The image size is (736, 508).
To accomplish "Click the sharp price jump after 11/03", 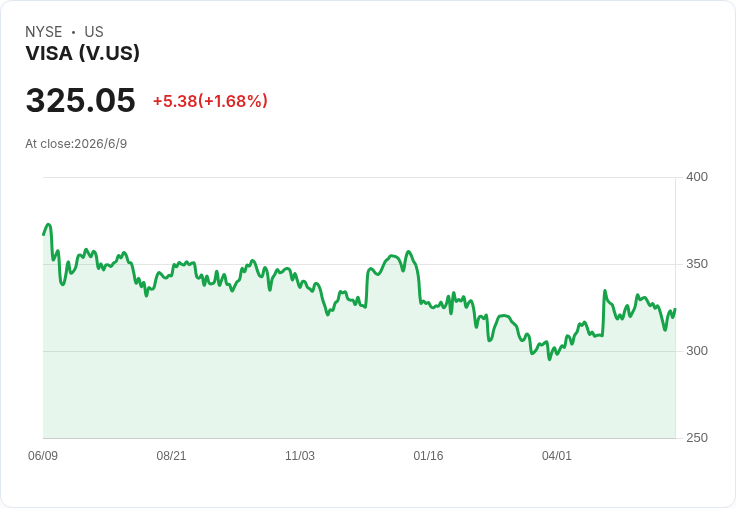I will pyautogui.click(x=367, y=286).
